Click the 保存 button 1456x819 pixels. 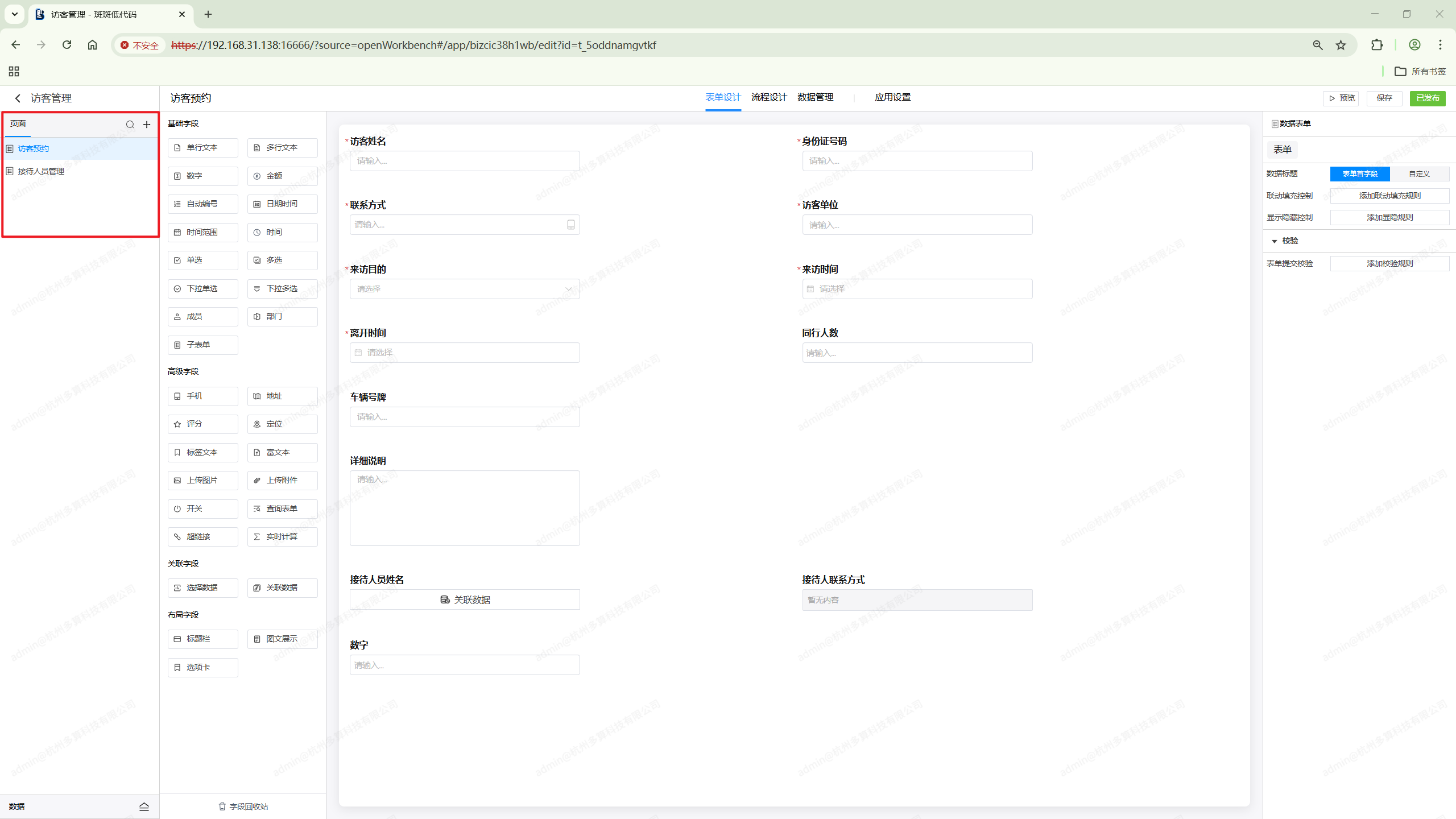click(x=1384, y=98)
